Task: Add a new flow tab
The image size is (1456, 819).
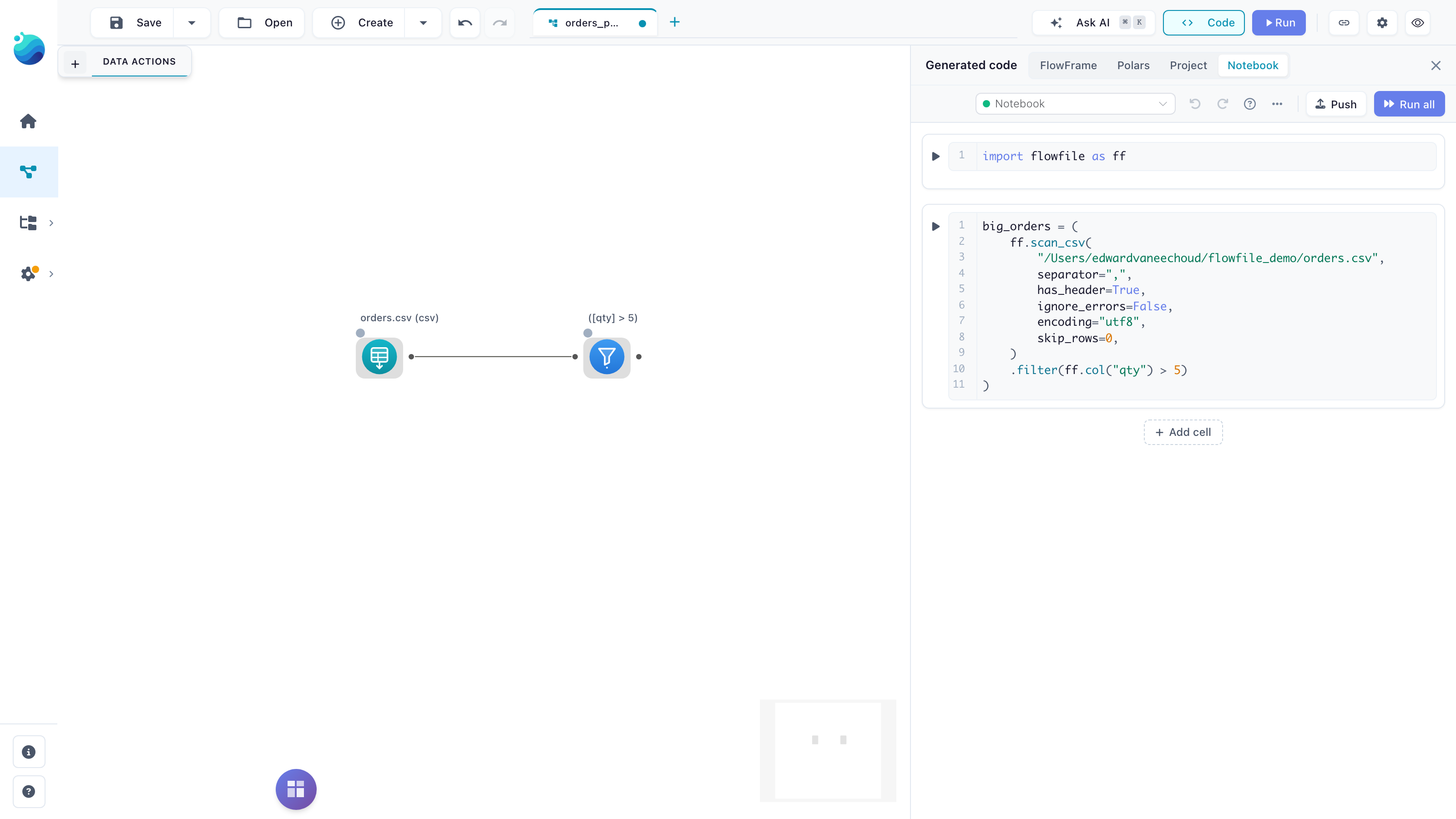Action: click(x=674, y=22)
